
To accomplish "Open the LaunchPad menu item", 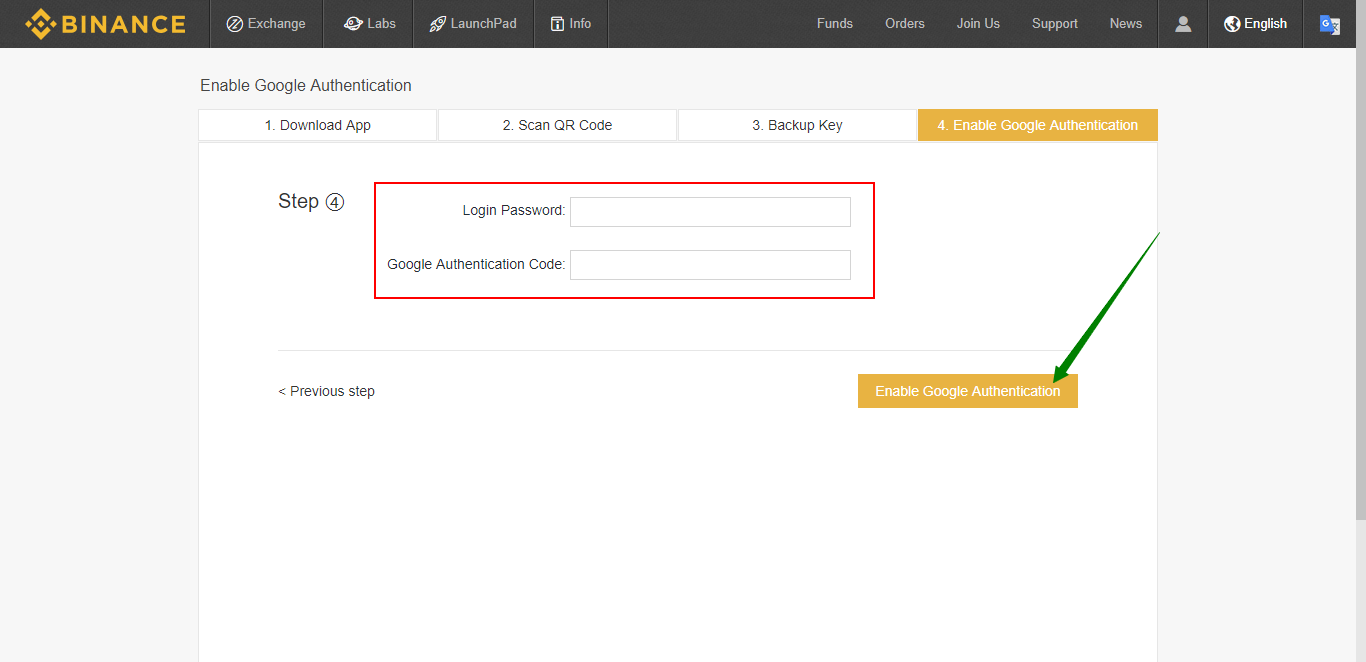I will [474, 24].
